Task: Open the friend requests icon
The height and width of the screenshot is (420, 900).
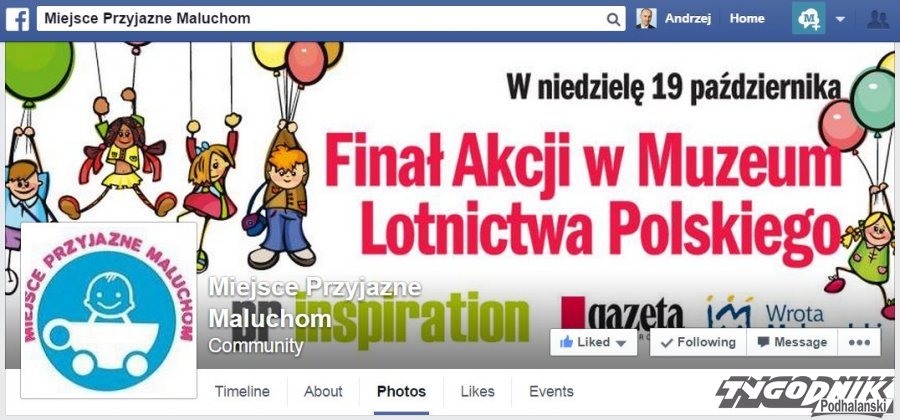Action: click(x=878, y=20)
